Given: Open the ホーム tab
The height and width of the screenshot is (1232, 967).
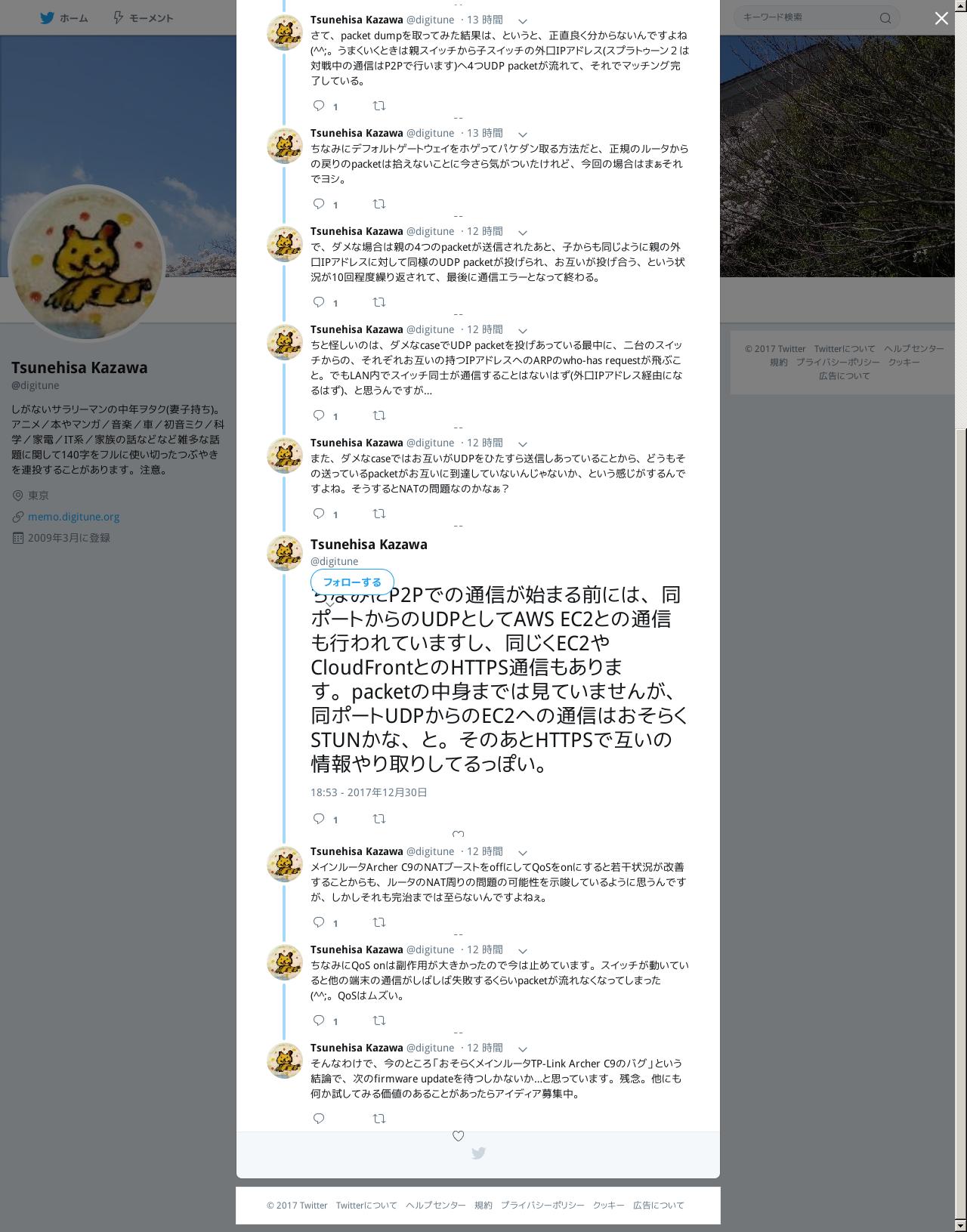Looking at the screenshot, I should tap(64, 17).
